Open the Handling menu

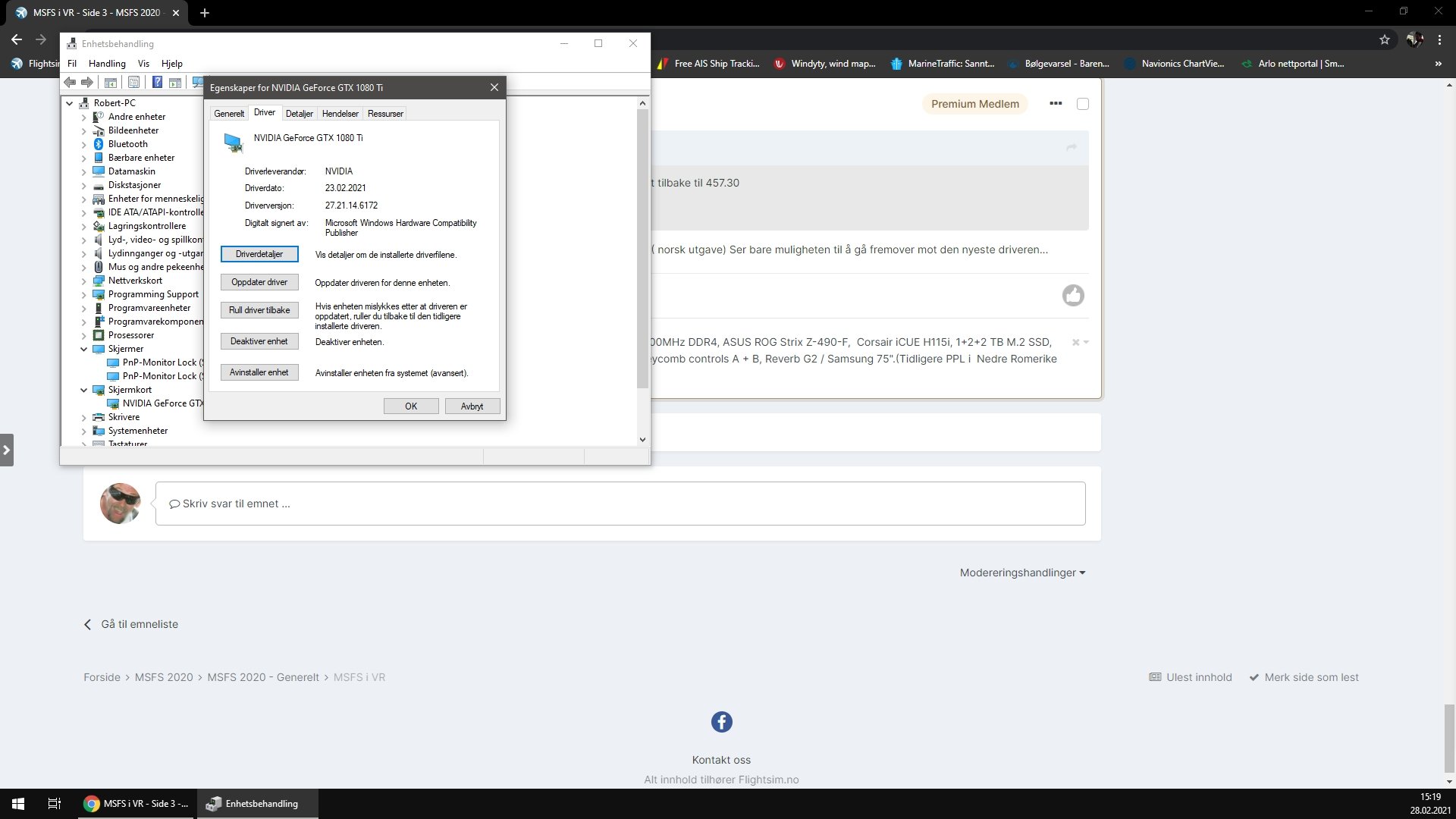pos(107,64)
